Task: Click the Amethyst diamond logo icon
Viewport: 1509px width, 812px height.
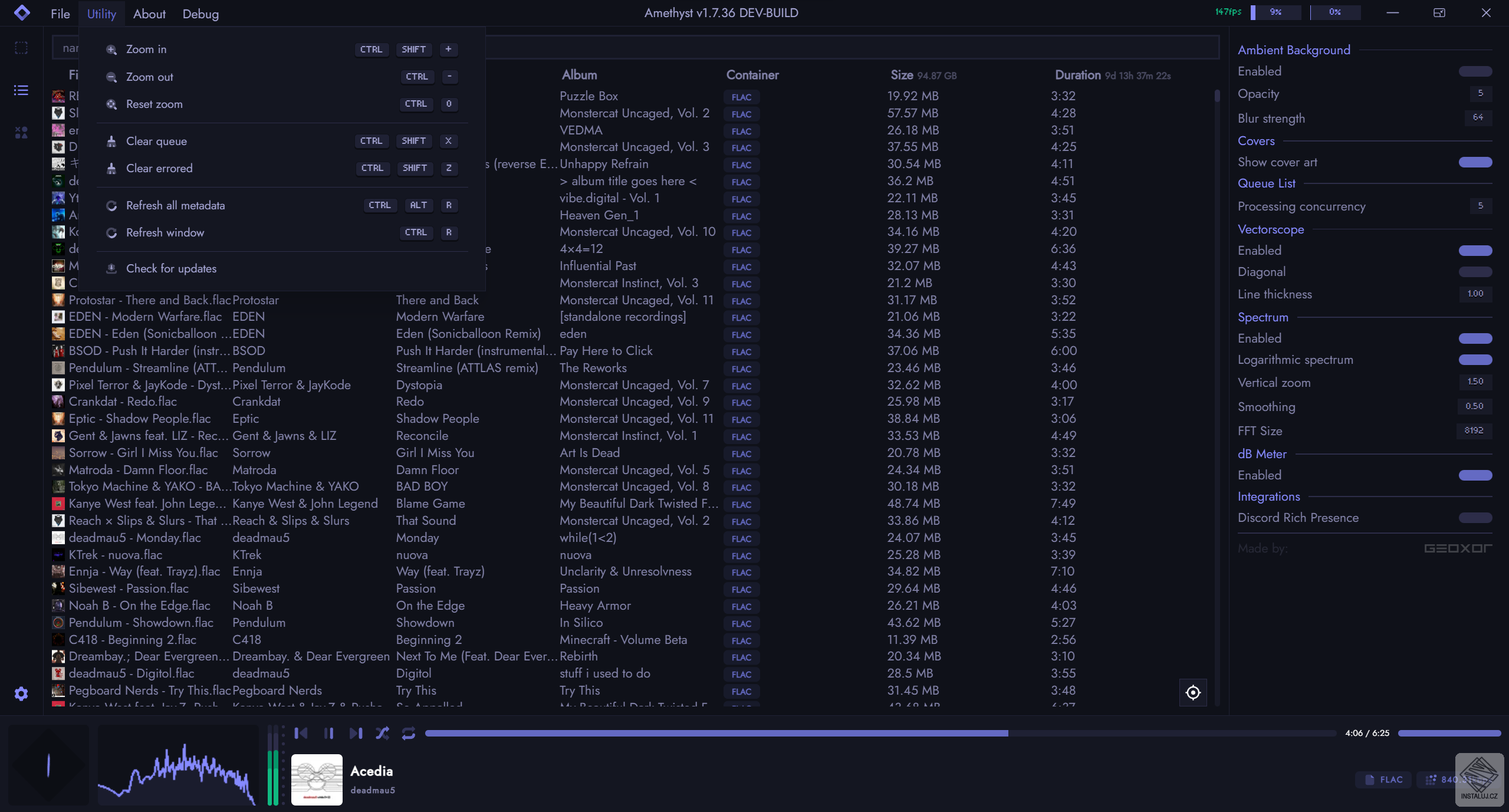Action: pos(22,12)
